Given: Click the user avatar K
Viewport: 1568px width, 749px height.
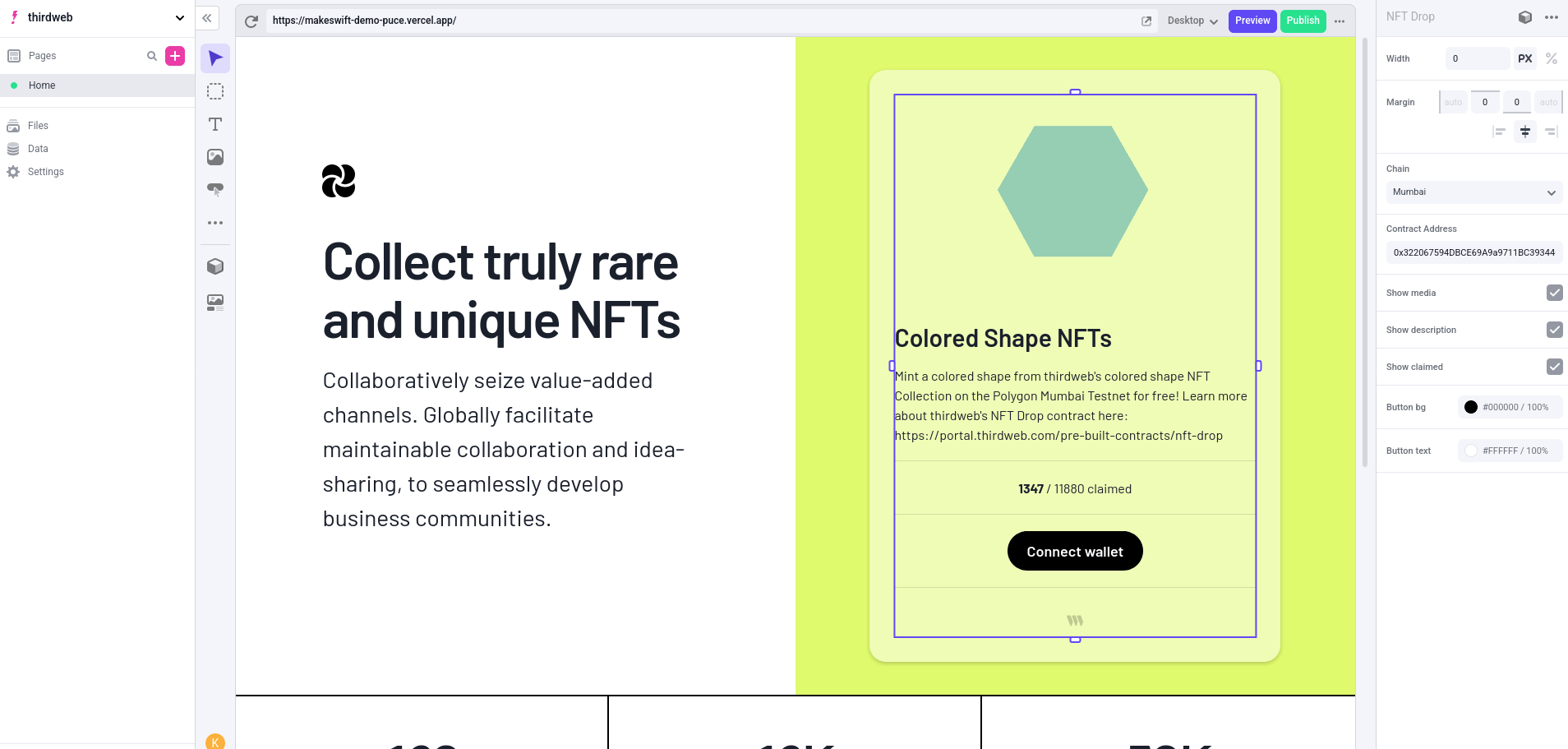Looking at the screenshot, I should (x=215, y=742).
